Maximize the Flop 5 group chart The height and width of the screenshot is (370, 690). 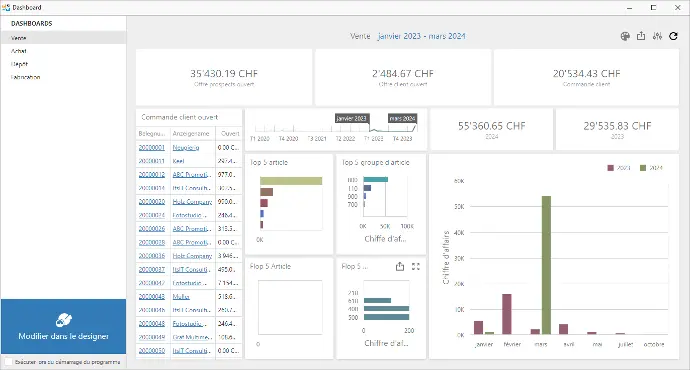pos(416,266)
